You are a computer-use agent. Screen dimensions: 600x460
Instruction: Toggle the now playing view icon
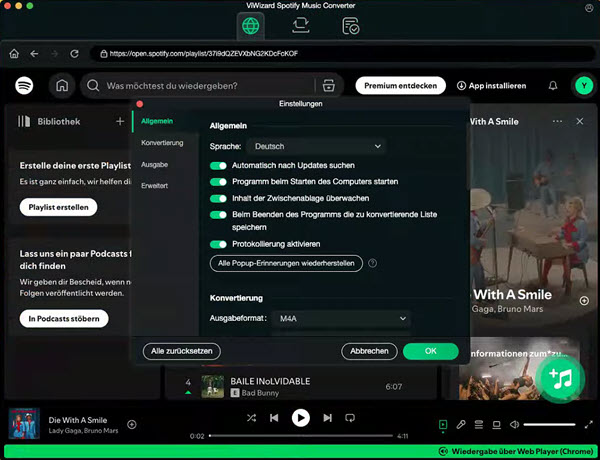click(443, 424)
